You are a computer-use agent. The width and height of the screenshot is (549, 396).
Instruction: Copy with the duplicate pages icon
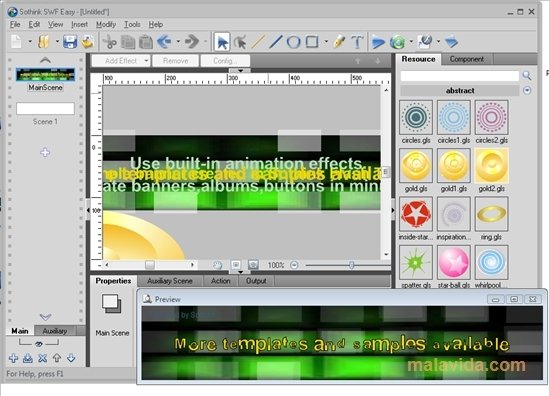point(128,42)
